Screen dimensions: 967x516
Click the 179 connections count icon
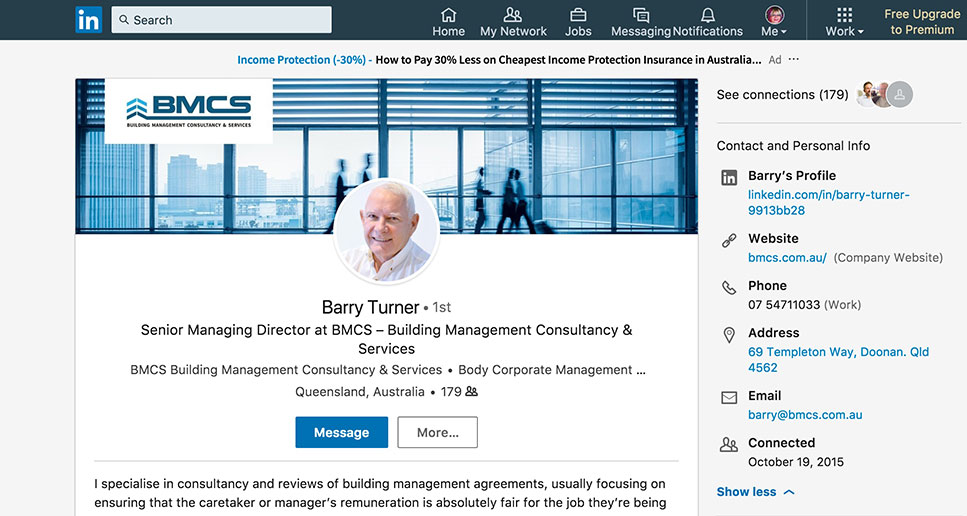click(x=472, y=391)
